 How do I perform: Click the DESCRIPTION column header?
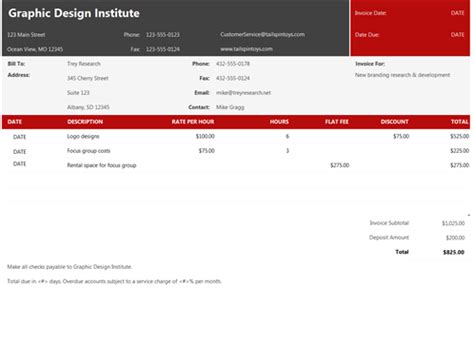[x=85, y=122]
